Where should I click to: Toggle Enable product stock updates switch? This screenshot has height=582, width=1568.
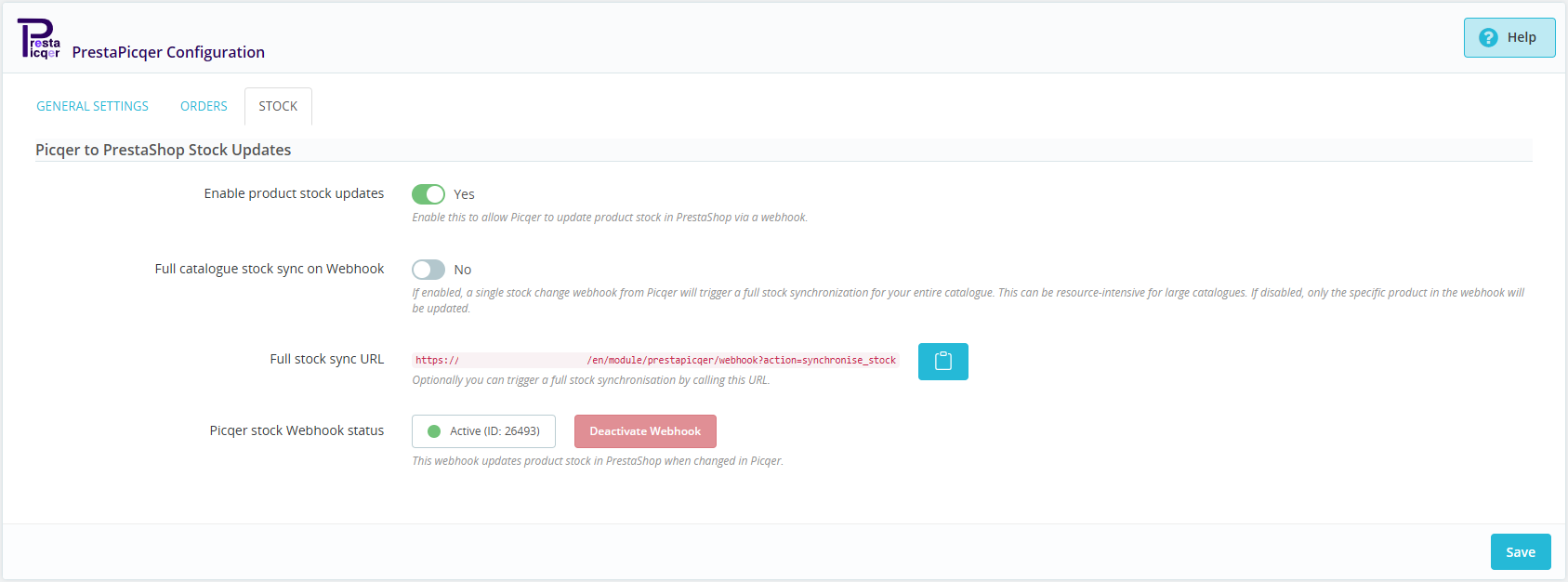pyautogui.click(x=428, y=194)
